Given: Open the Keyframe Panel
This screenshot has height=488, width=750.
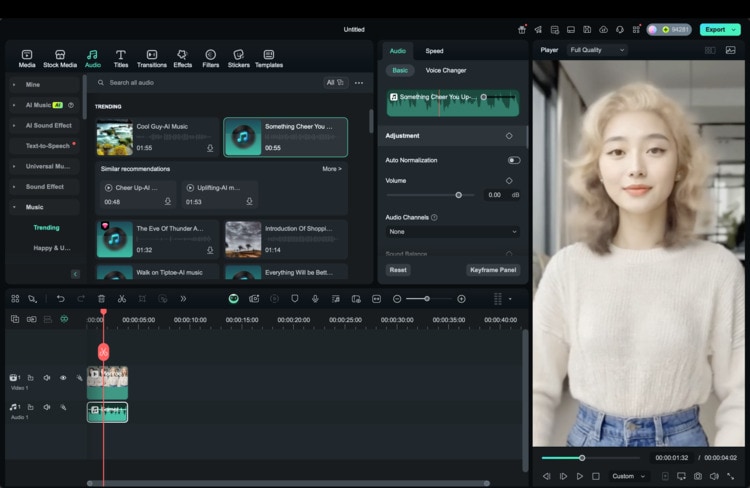Looking at the screenshot, I should 493,270.
